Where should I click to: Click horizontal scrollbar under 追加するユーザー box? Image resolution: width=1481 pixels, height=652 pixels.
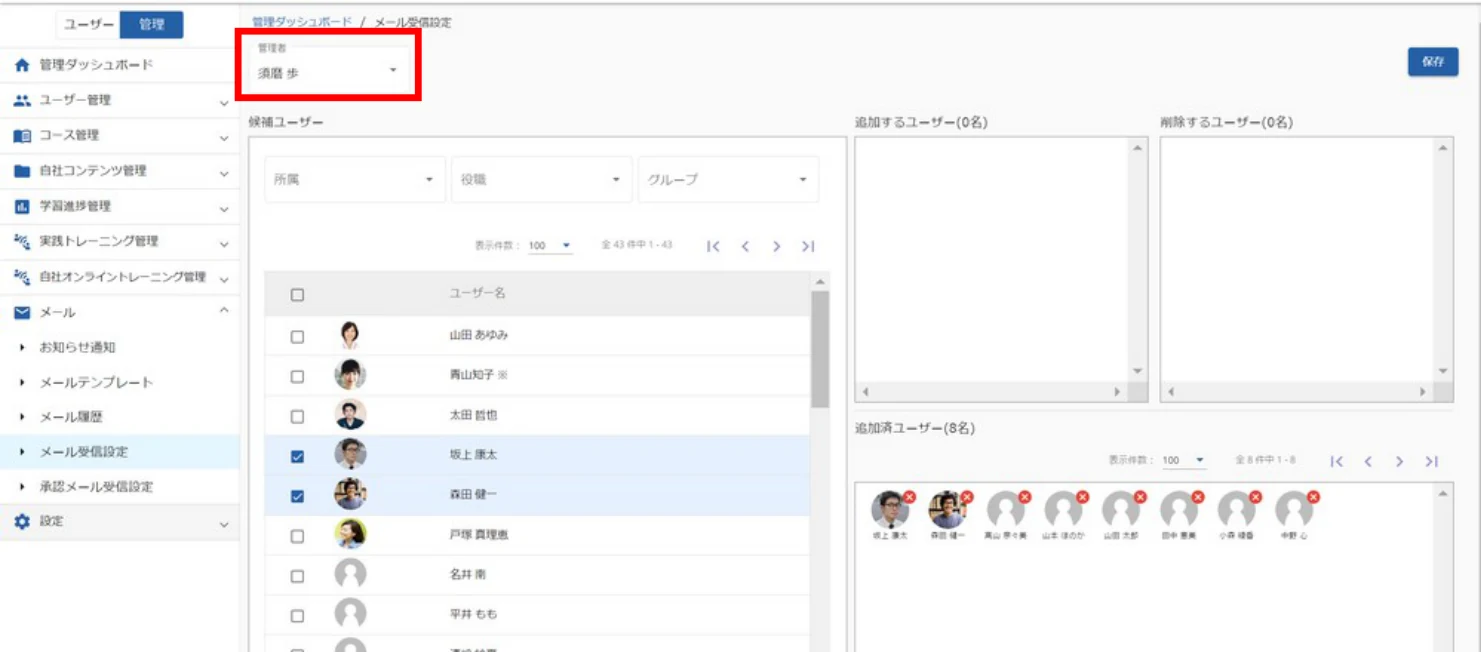992,393
